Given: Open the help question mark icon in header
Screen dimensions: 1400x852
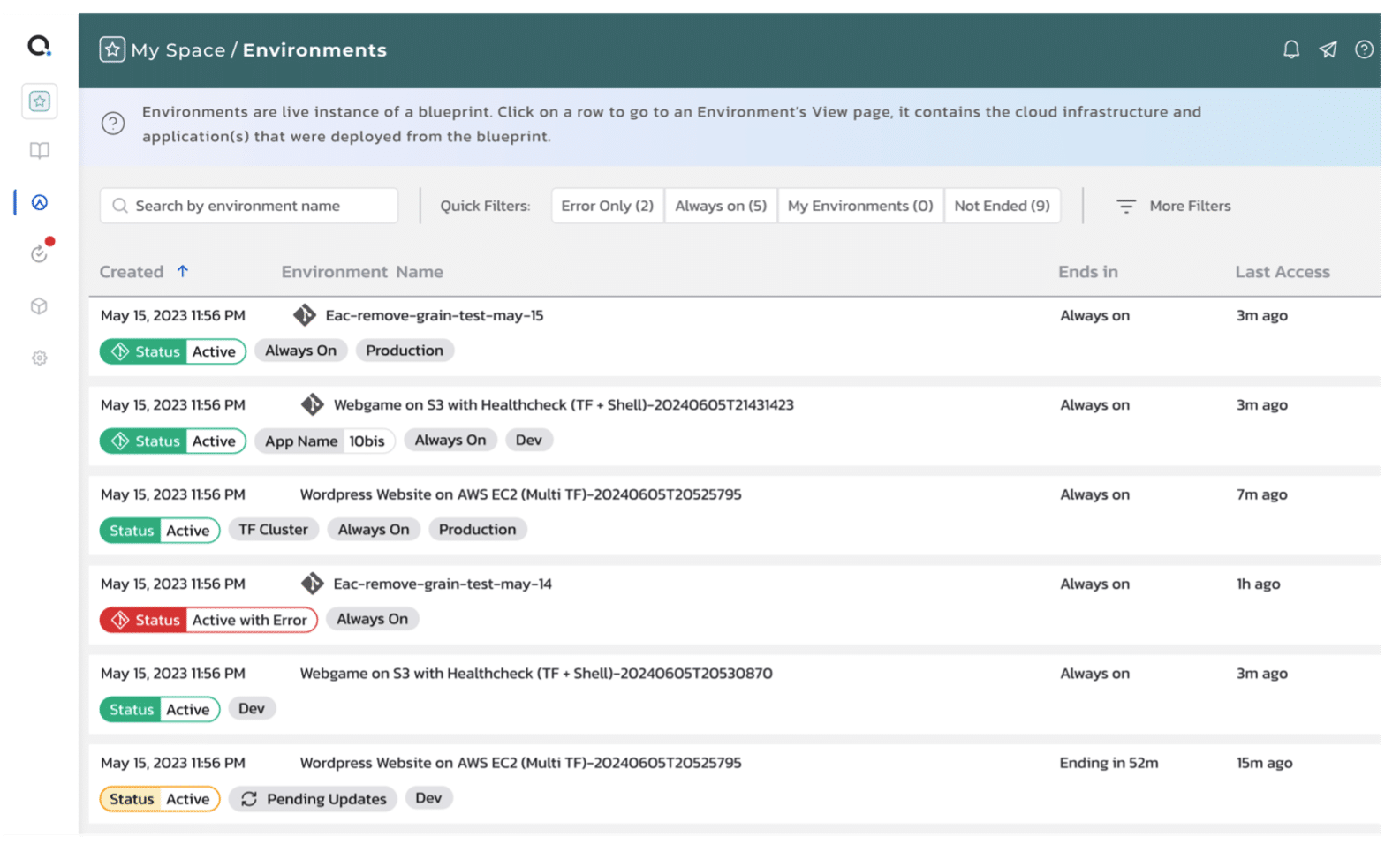Looking at the screenshot, I should tap(1364, 49).
